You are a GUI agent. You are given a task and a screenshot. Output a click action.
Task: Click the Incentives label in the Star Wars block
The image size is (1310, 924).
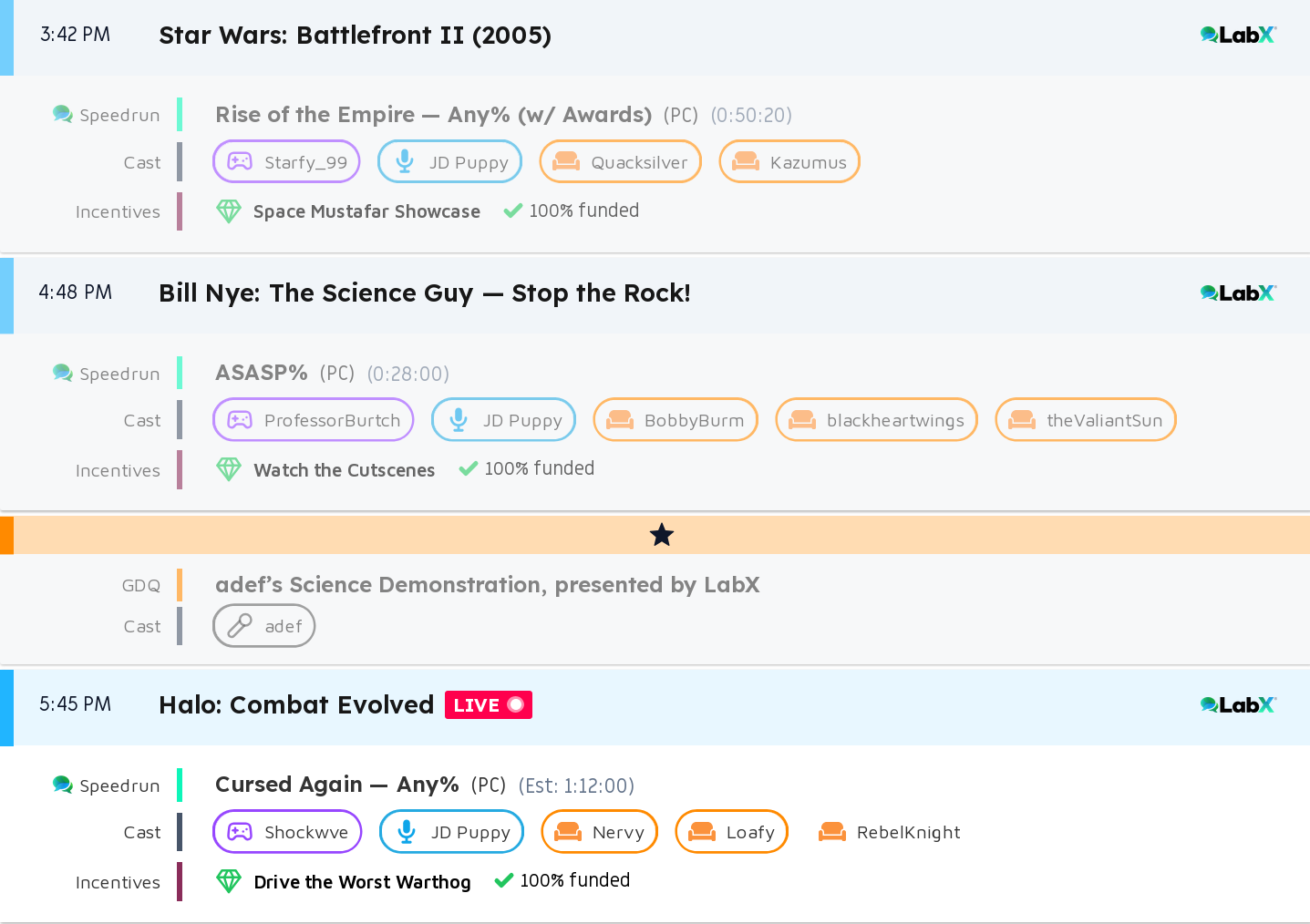118,212
